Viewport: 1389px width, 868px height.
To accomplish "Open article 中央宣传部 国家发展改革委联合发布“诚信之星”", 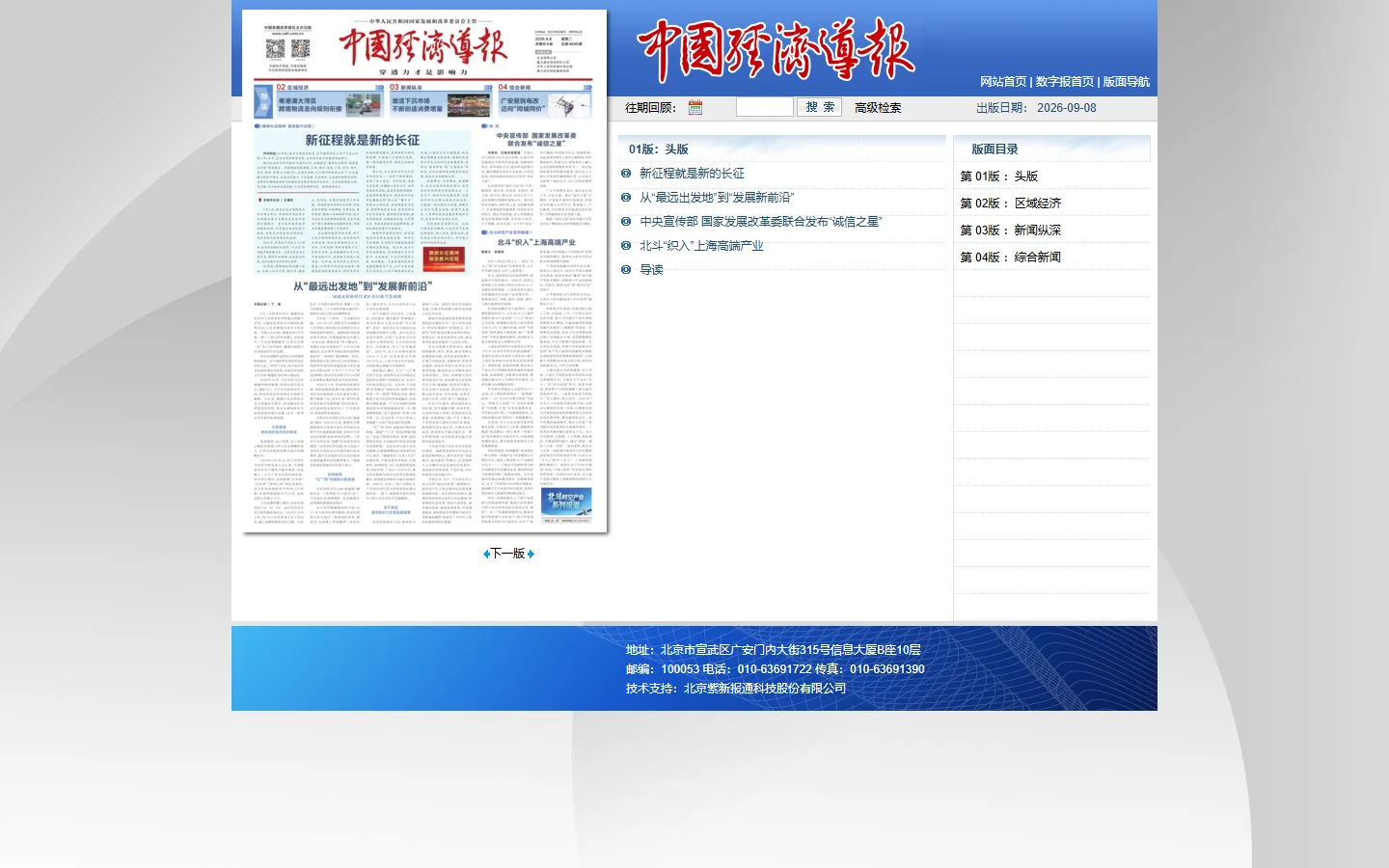I will tap(761, 222).
